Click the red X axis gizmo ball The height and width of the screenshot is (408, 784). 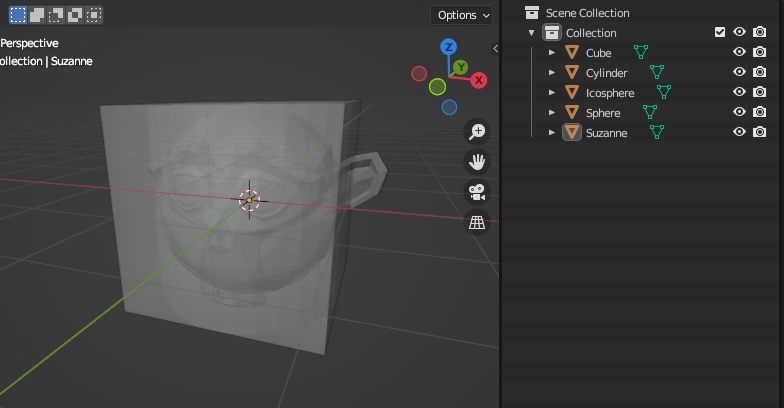479,80
